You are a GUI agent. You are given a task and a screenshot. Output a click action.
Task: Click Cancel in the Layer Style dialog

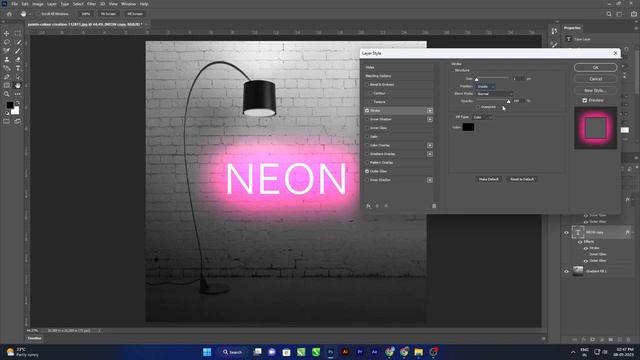pyautogui.click(x=596, y=79)
